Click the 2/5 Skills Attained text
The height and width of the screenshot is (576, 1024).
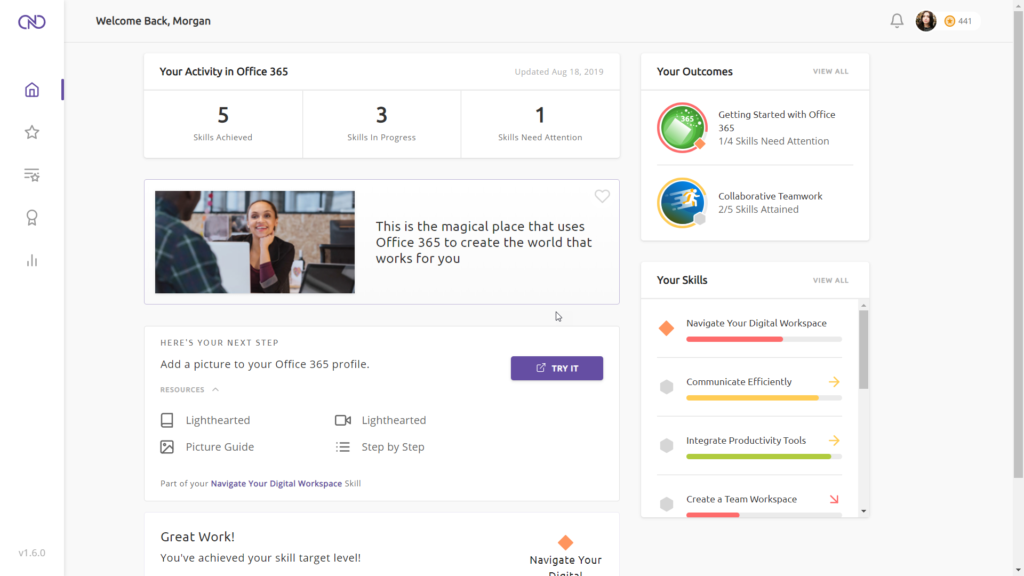pos(758,210)
